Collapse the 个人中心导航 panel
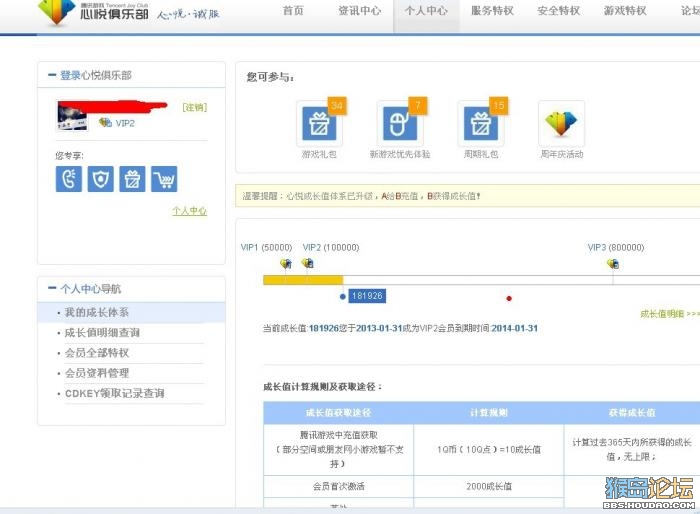Screen dimensions: 700x514 coord(52,288)
